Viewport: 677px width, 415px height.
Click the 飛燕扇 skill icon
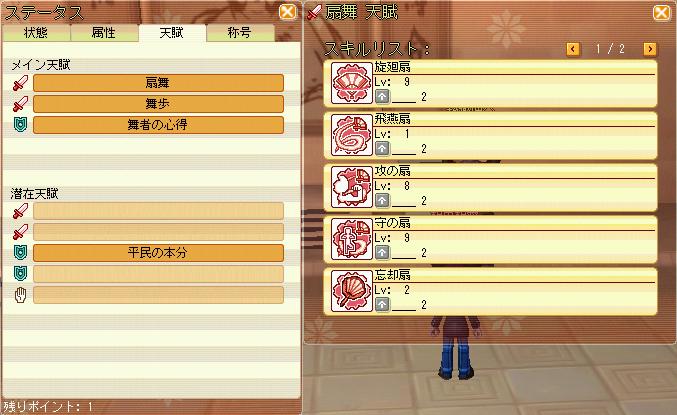point(351,135)
